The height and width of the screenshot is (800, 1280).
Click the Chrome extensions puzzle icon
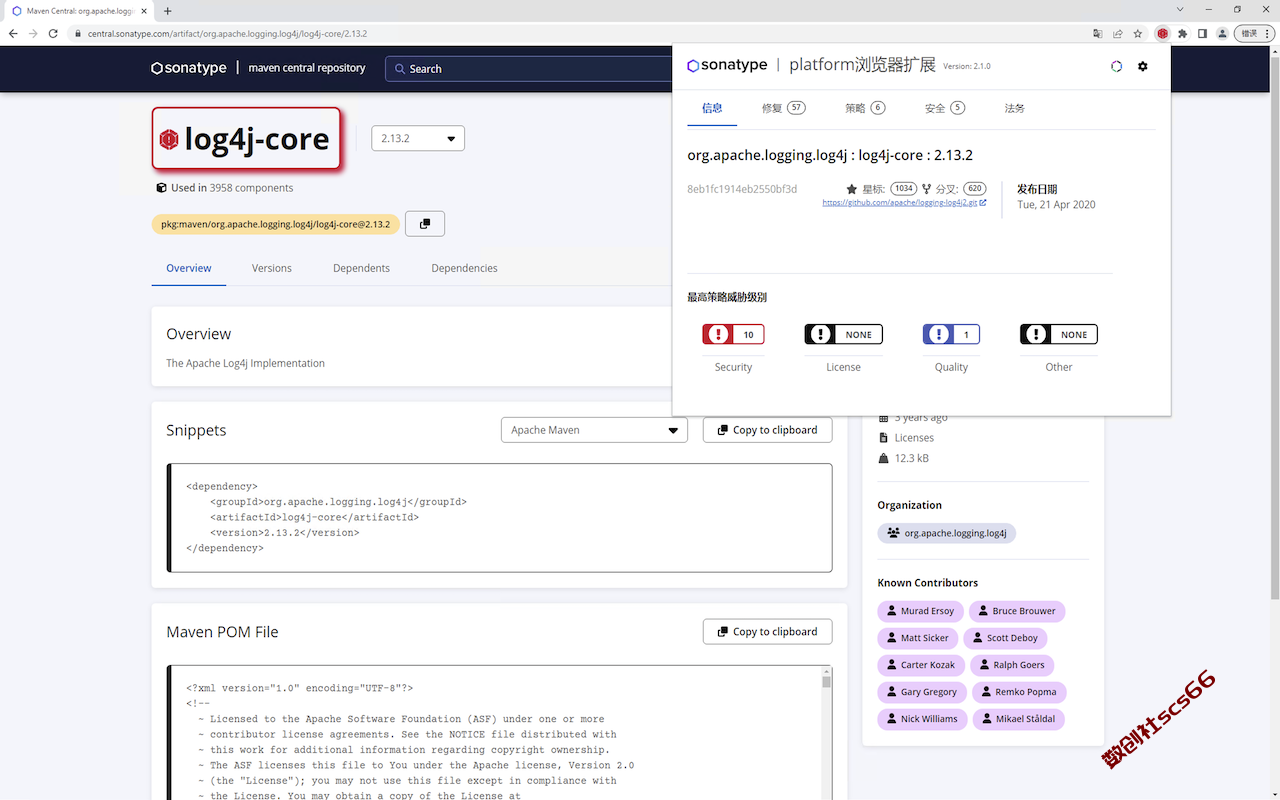[1182, 33]
